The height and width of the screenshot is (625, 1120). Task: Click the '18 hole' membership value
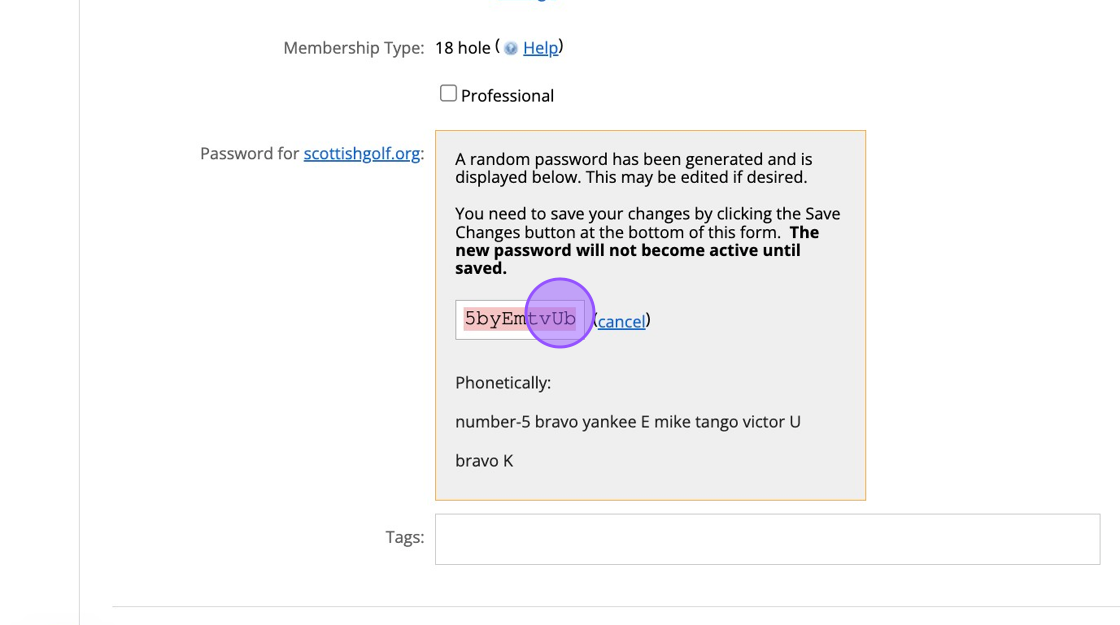click(x=463, y=48)
